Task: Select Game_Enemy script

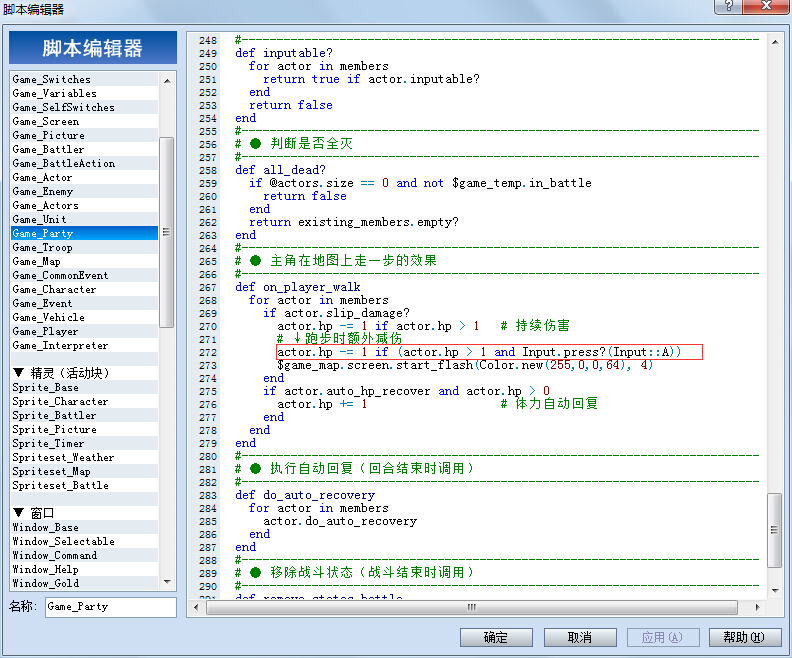Action: tap(84, 191)
